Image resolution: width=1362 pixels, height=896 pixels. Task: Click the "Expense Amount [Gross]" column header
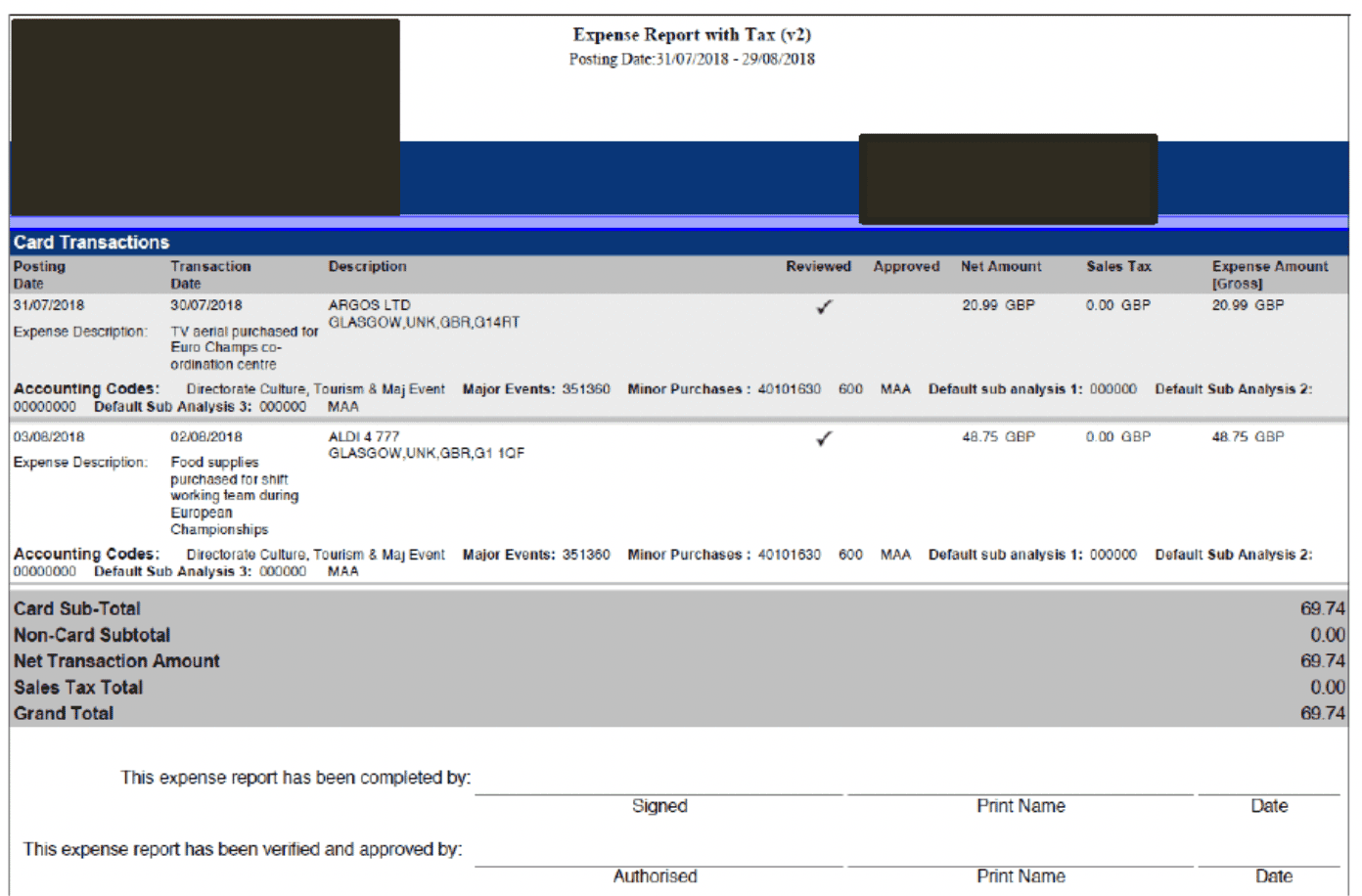(x=1270, y=275)
